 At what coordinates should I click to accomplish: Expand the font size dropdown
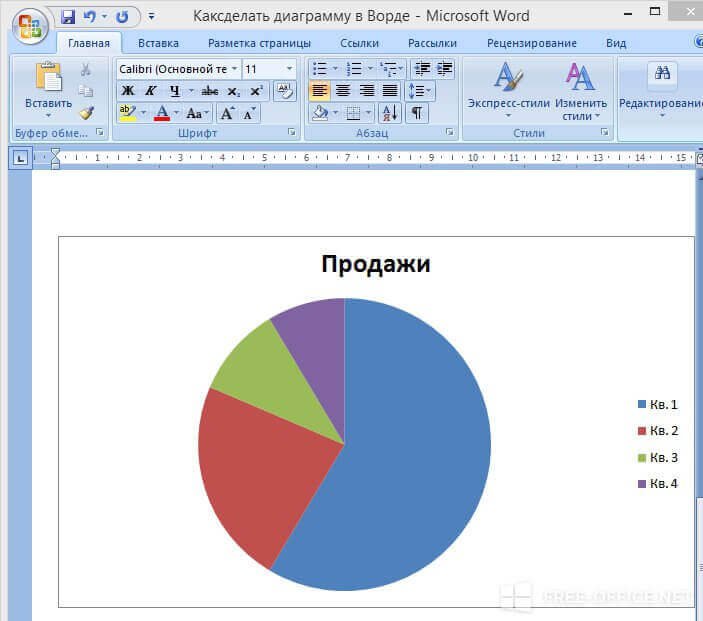pyautogui.click(x=290, y=69)
